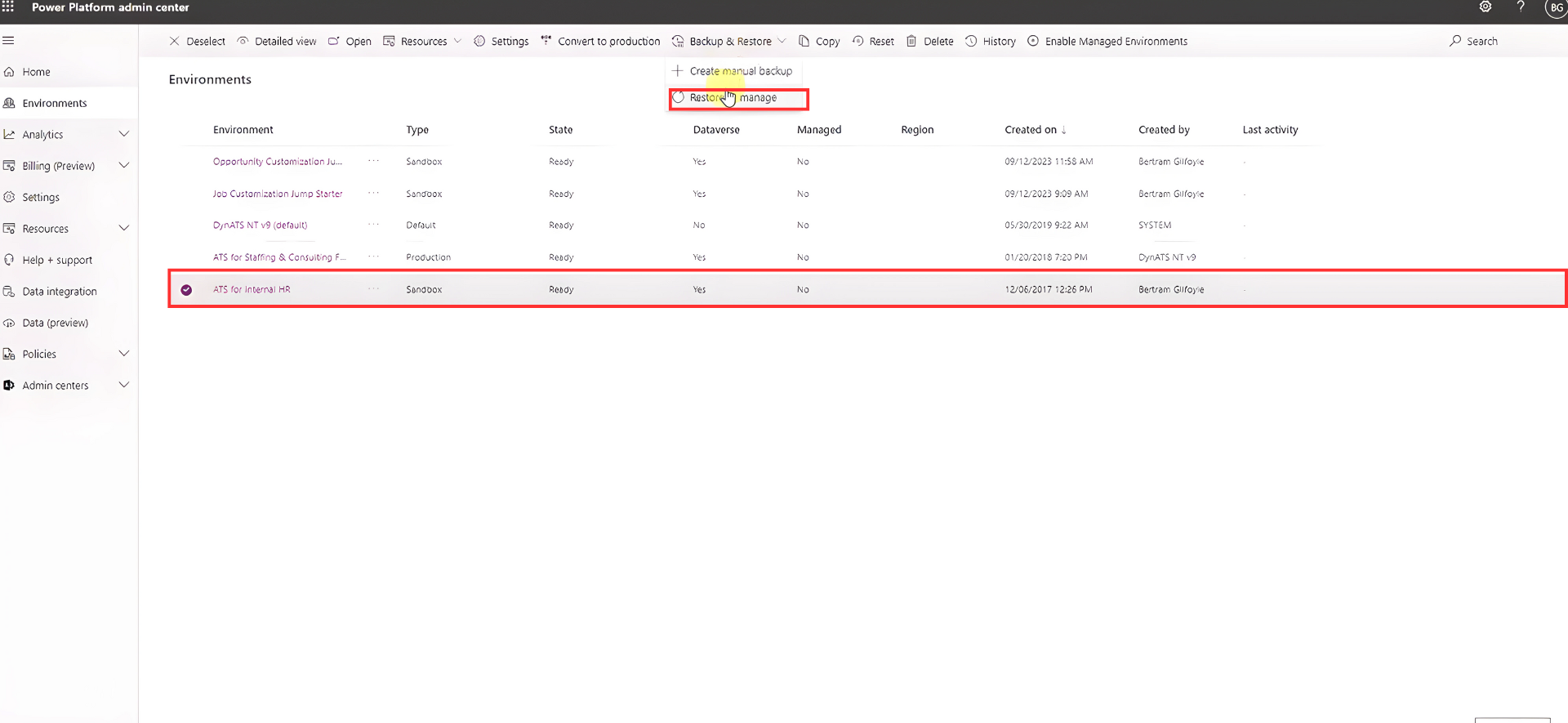Click the Environments icon in sidebar
This screenshot has width=1568, height=723.
click(x=9, y=103)
